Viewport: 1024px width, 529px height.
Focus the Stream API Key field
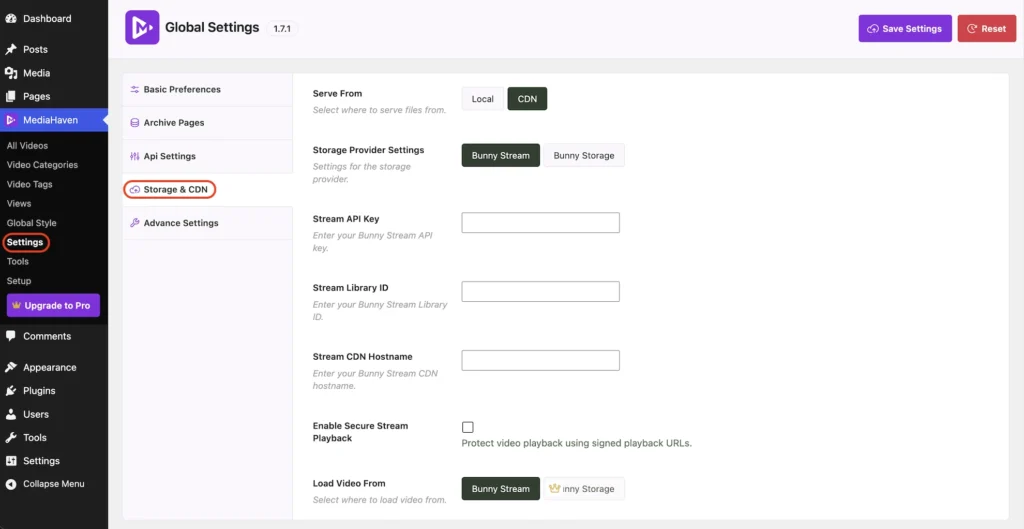541,222
